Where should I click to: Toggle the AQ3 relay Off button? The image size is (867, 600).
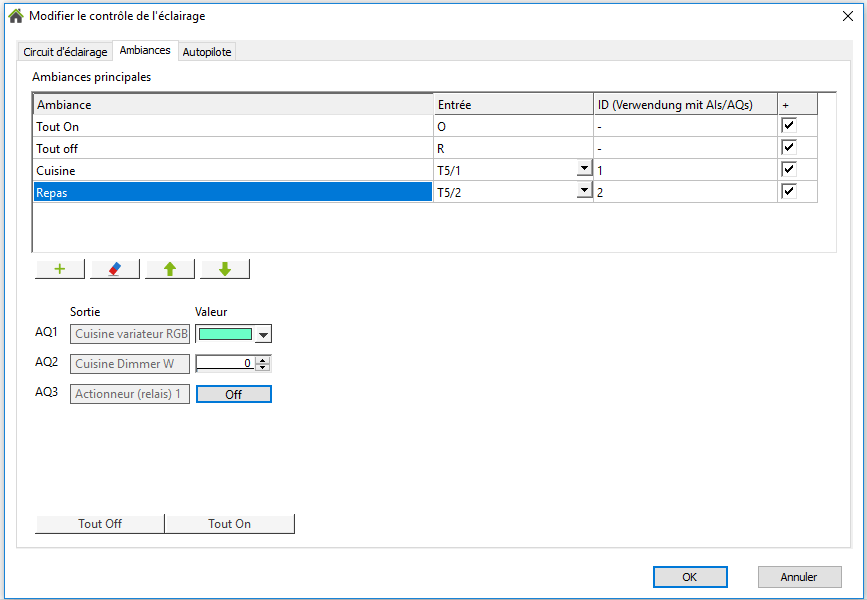point(233,394)
